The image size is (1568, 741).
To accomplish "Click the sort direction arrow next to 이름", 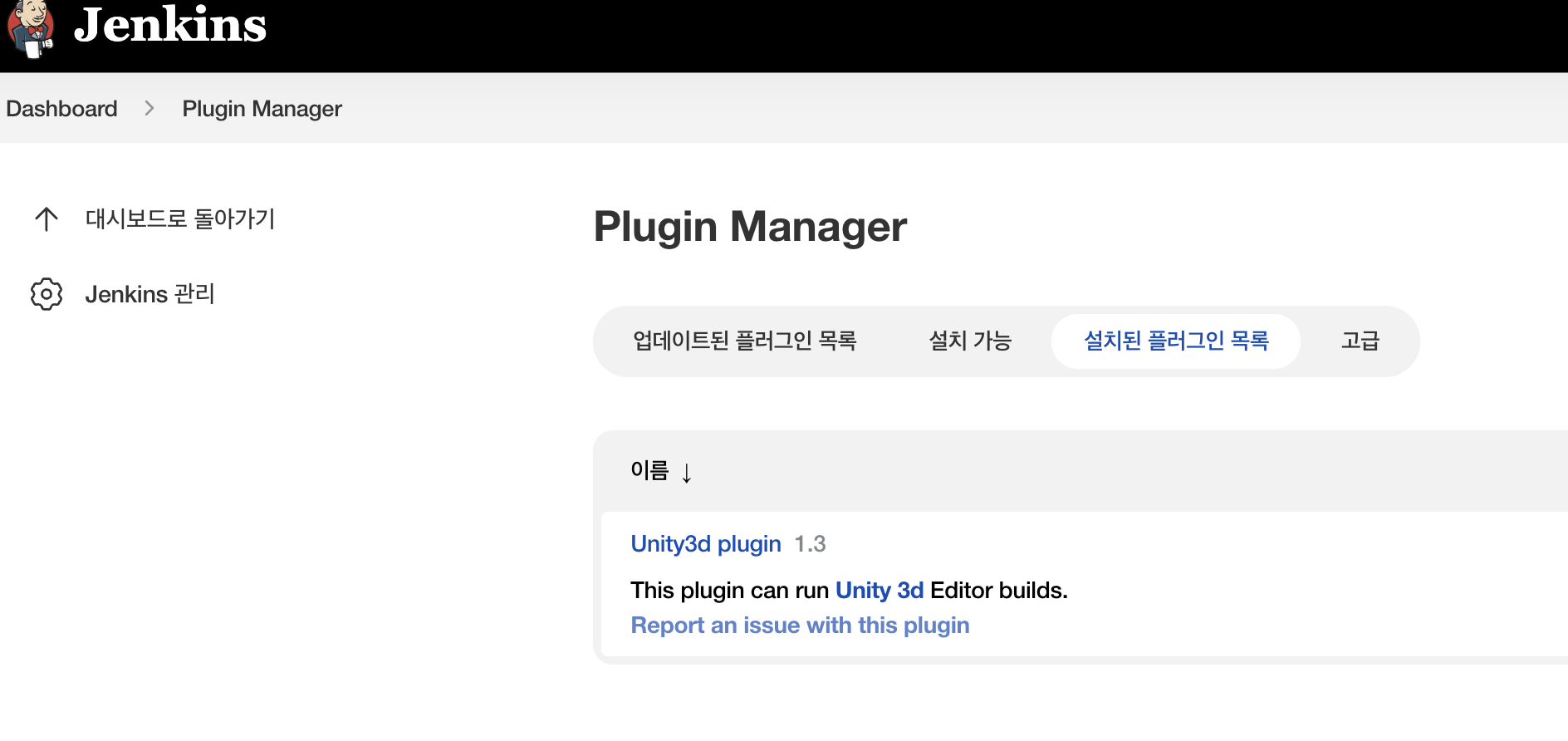I will click(687, 473).
